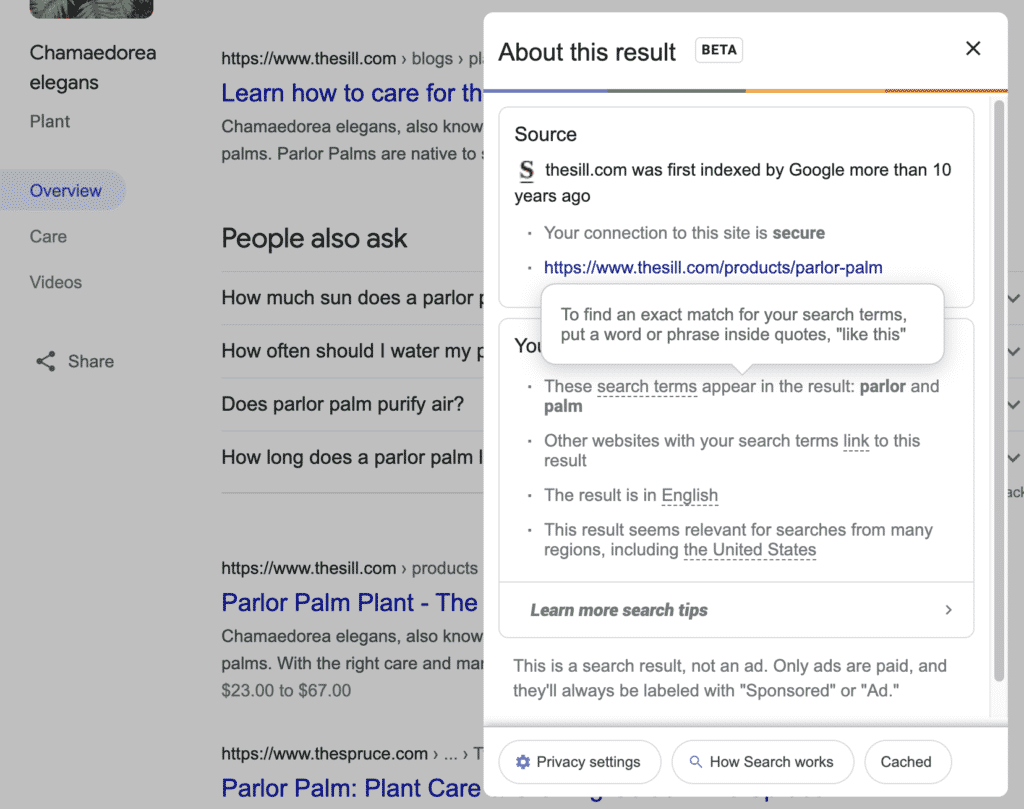Click chevron arrow beside search tips
1024x809 pixels.
(948, 610)
